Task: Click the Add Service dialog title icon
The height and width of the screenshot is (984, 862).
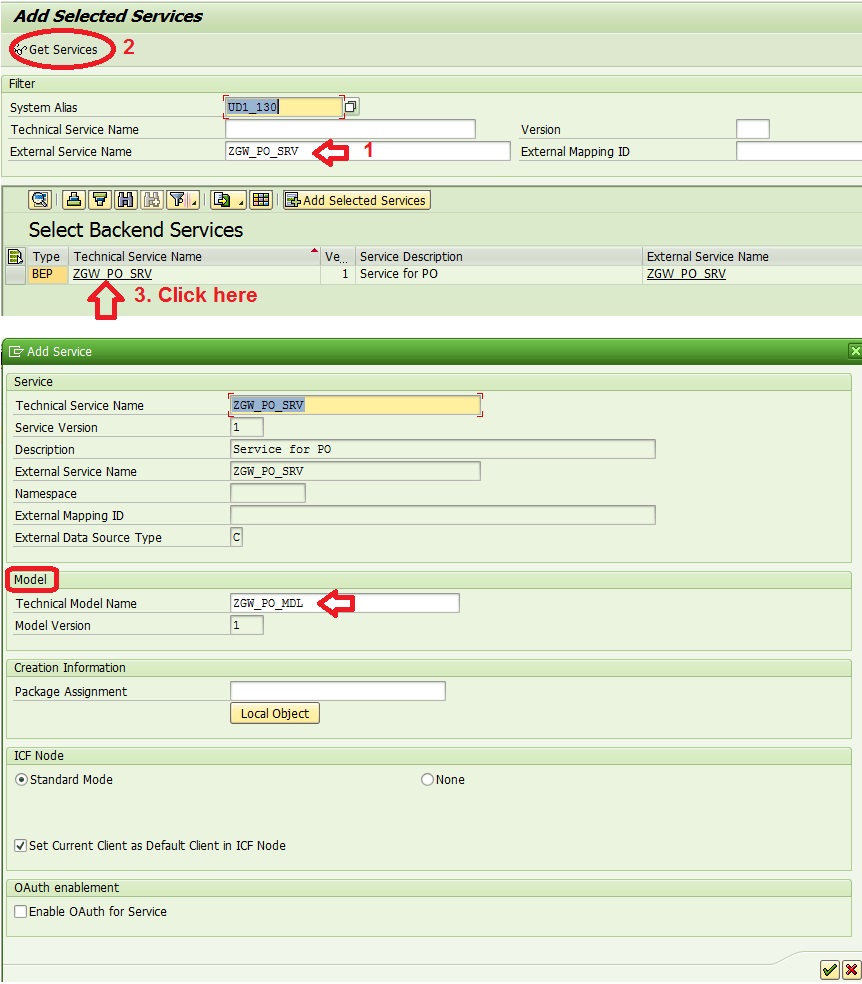Action: coord(16,351)
